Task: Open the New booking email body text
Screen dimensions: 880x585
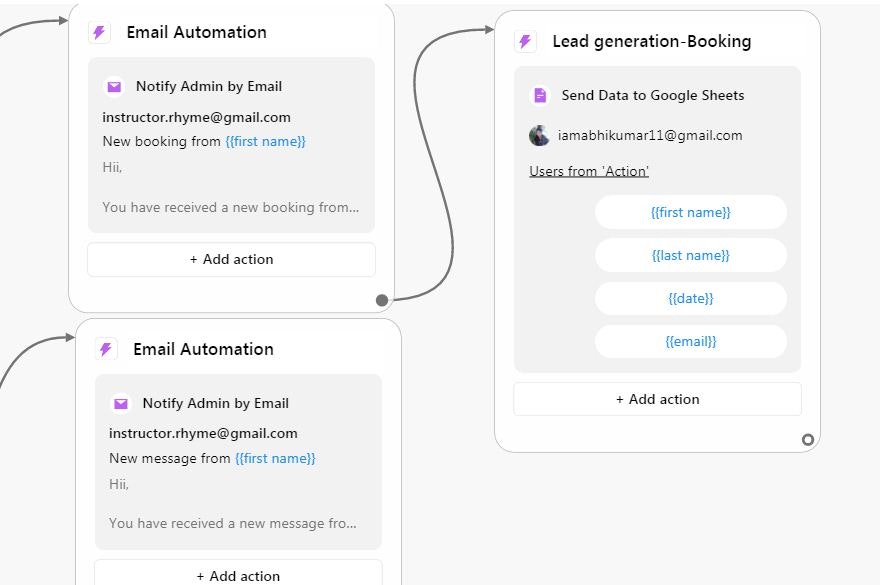Action: click(x=230, y=208)
